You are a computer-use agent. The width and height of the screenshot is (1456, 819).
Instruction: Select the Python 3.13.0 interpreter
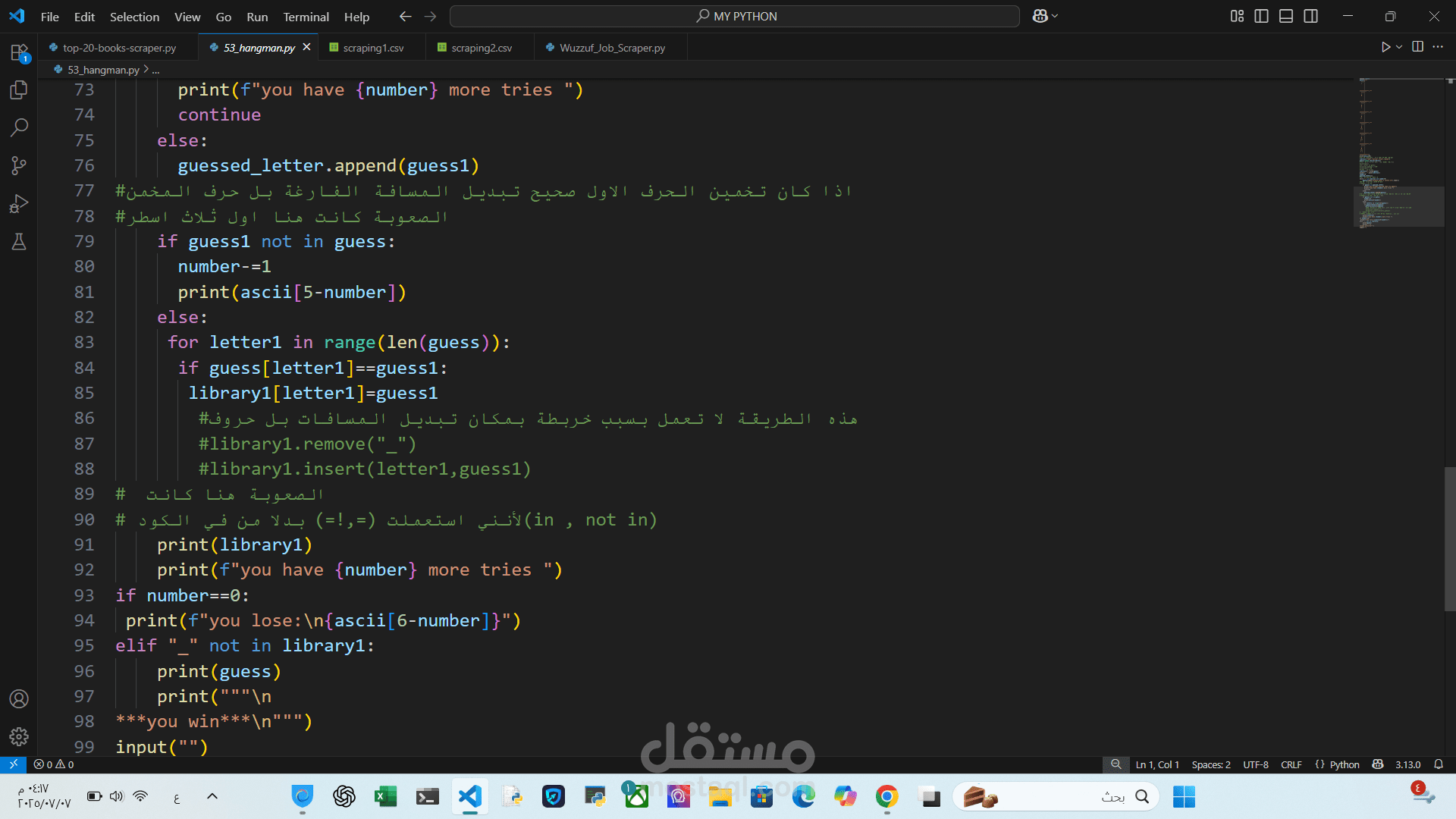tap(1408, 764)
